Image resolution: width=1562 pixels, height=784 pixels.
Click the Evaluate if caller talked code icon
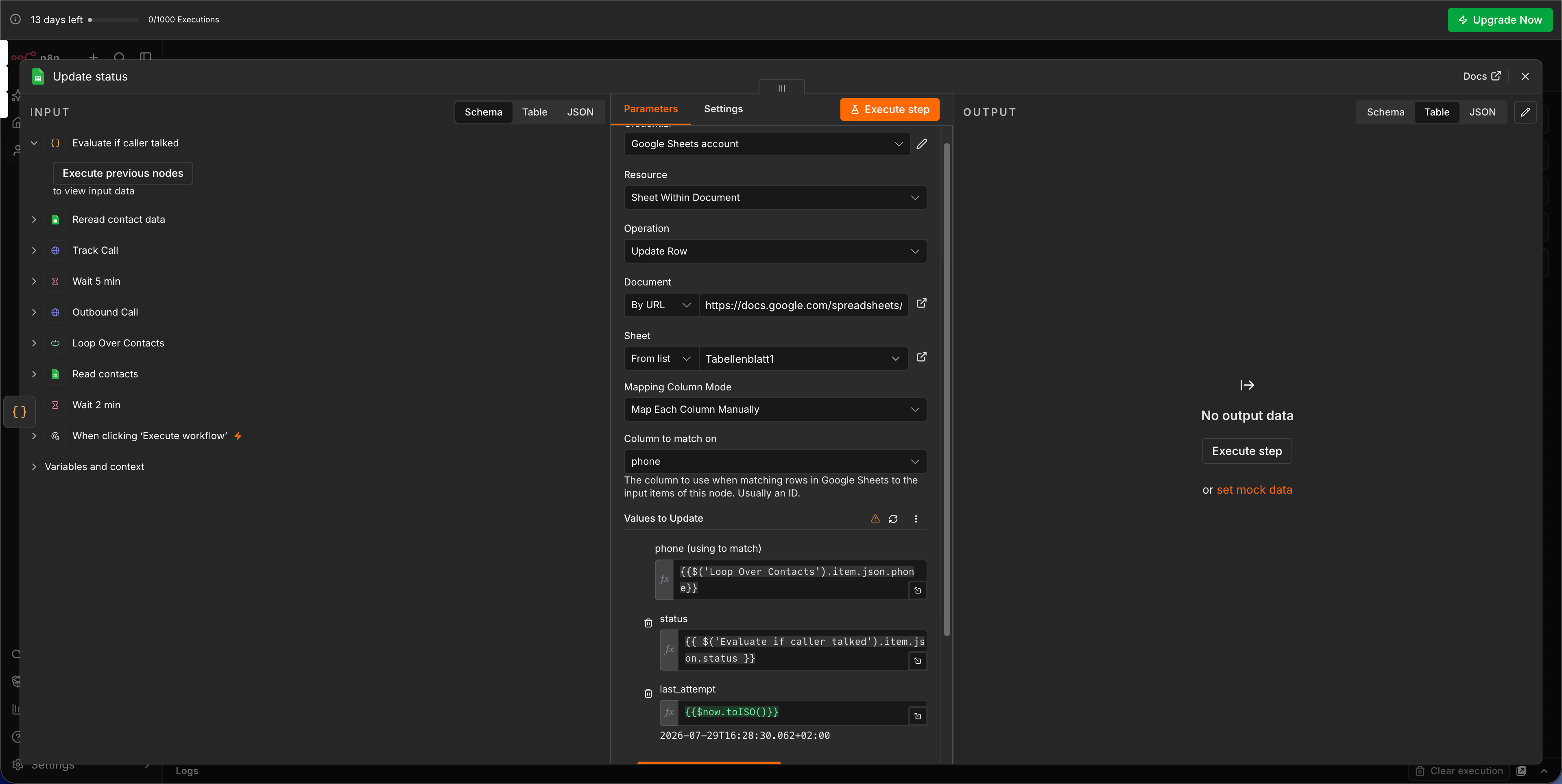(x=55, y=143)
